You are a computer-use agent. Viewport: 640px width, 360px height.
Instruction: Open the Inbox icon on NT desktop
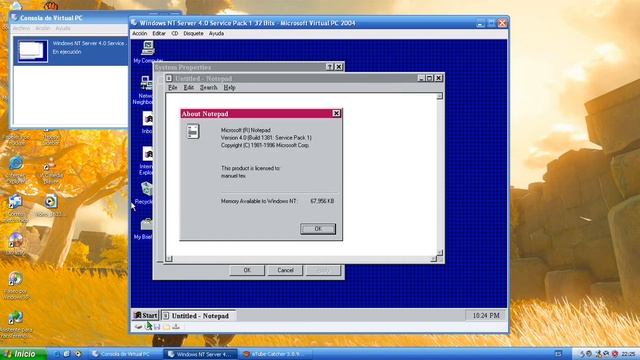(x=148, y=119)
